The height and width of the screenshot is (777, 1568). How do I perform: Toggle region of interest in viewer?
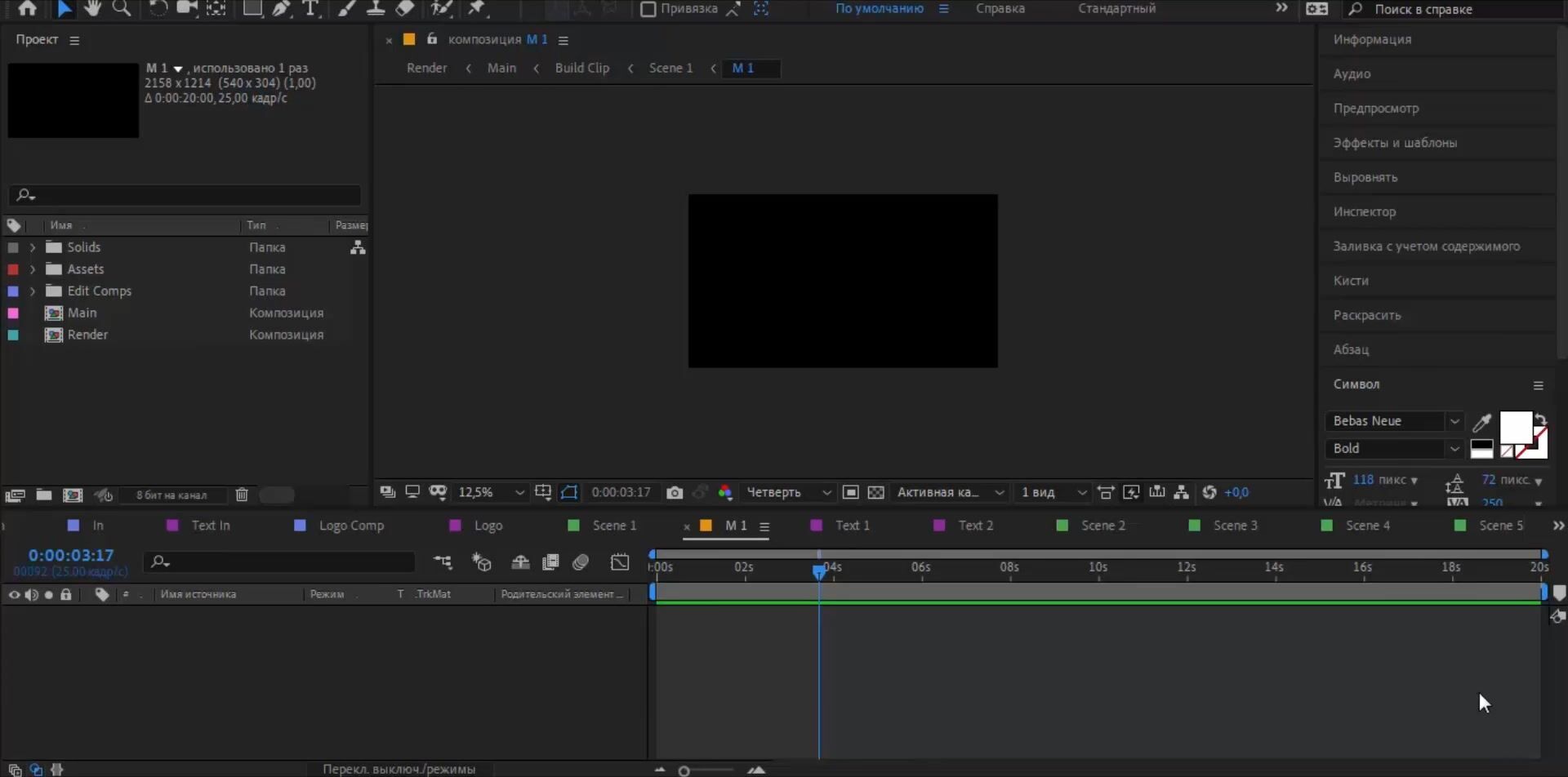tap(850, 492)
